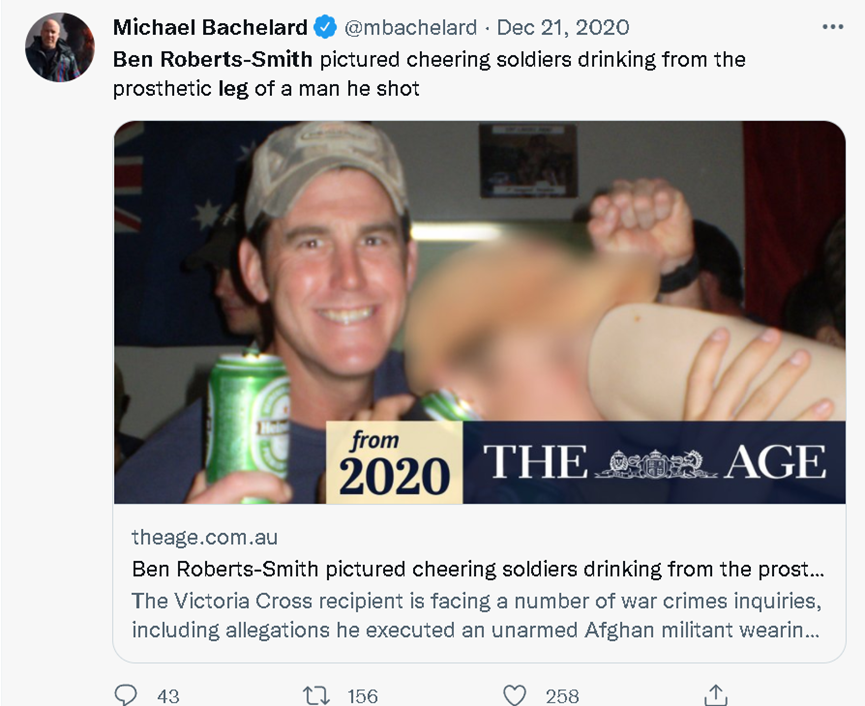This screenshot has height=706, width=865.
Task: Click the Dec 21, 2020 timestamp
Action: [563, 27]
